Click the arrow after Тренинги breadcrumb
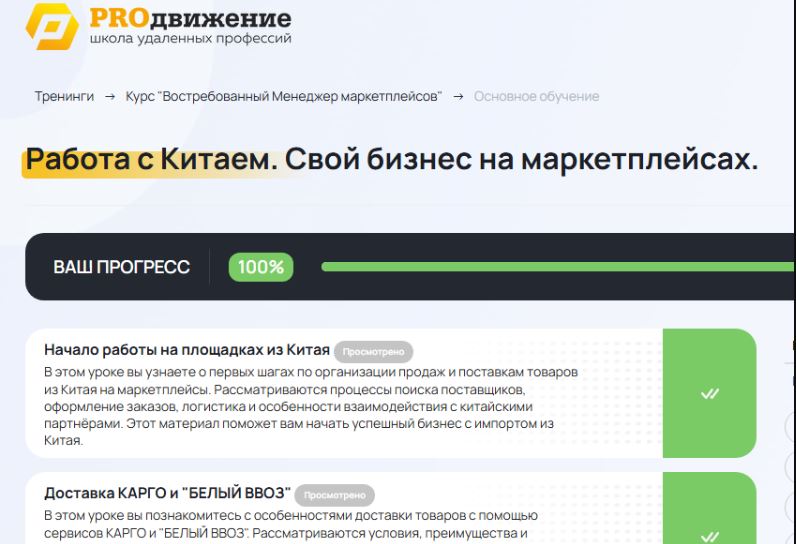Image resolution: width=796 pixels, height=544 pixels. tap(110, 97)
